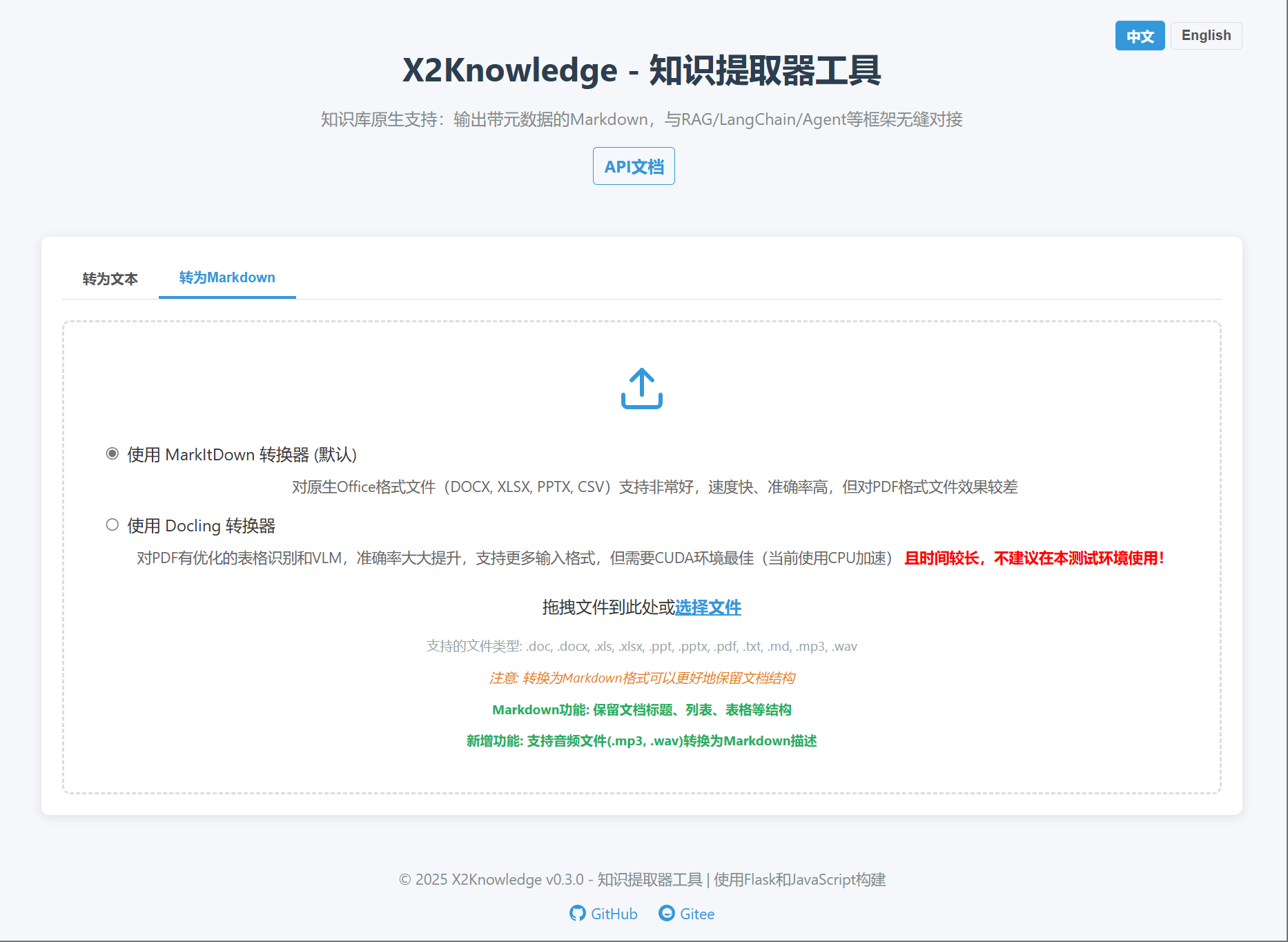The image size is (1288, 942).
Task: Click the 选择文件 link
Action: pos(708,607)
